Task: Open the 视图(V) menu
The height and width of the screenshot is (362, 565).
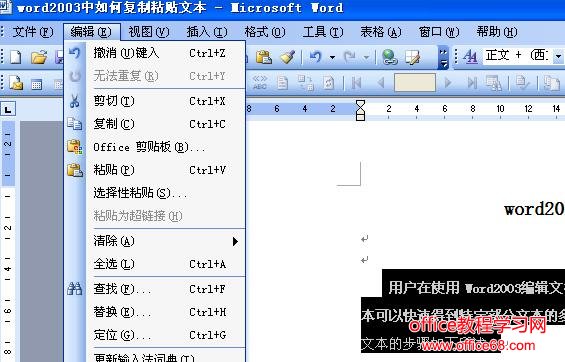Action: [149, 32]
